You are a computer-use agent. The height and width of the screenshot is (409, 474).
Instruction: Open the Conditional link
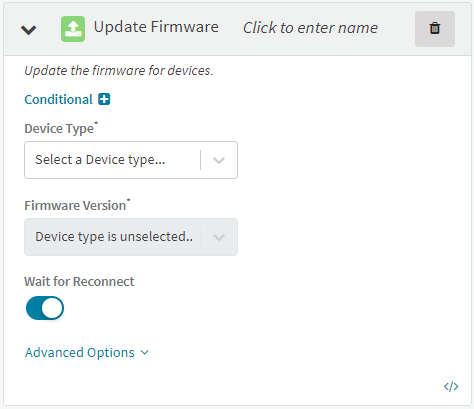click(58, 99)
